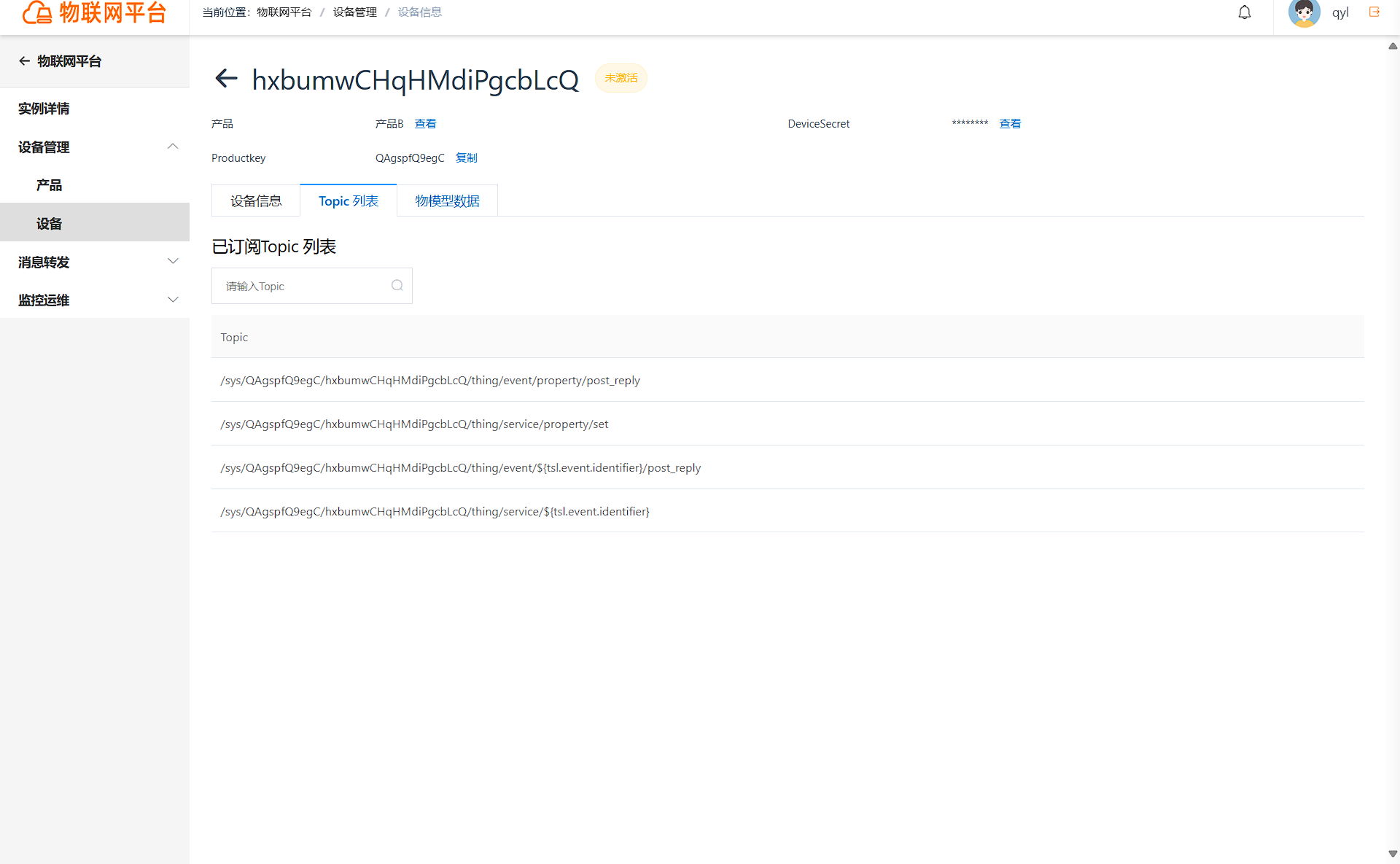This screenshot has width=1400, height=864.
Task: Switch to the 设备信息 tab
Action: point(256,201)
